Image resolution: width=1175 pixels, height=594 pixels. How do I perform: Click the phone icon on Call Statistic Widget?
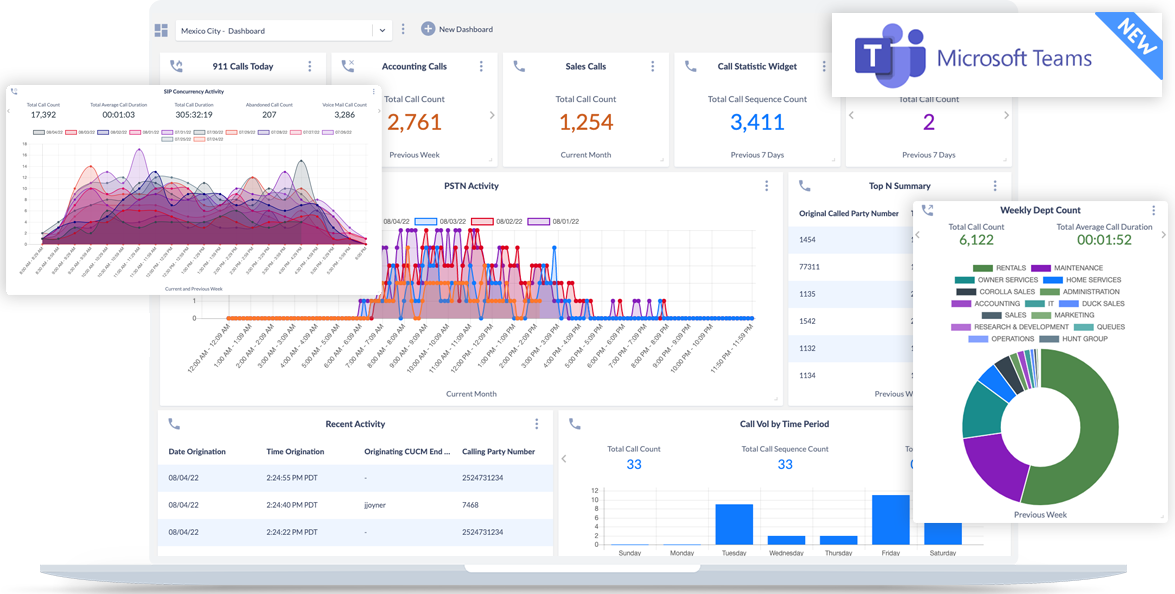pos(691,66)
